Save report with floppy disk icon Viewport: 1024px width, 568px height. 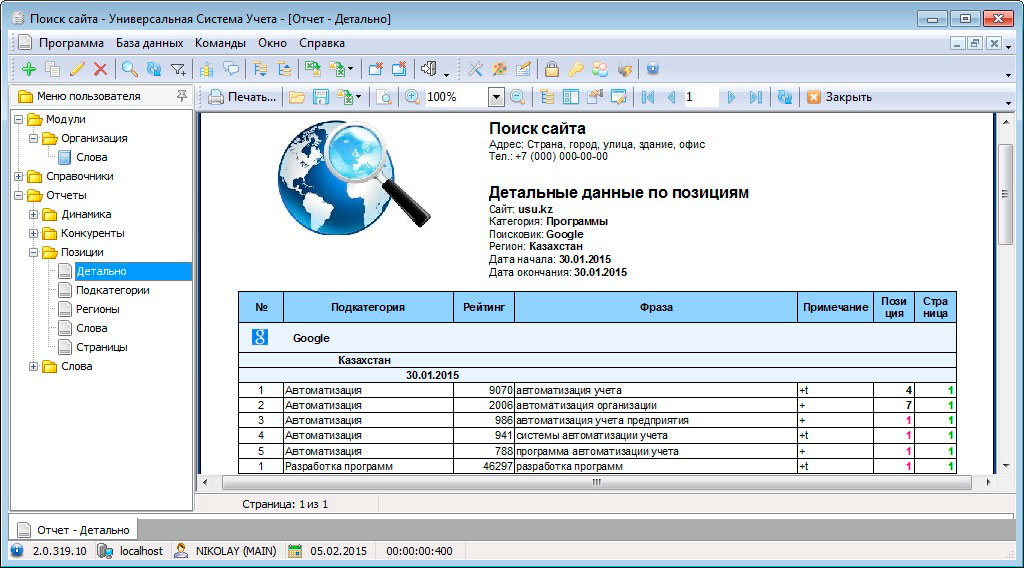321,97
